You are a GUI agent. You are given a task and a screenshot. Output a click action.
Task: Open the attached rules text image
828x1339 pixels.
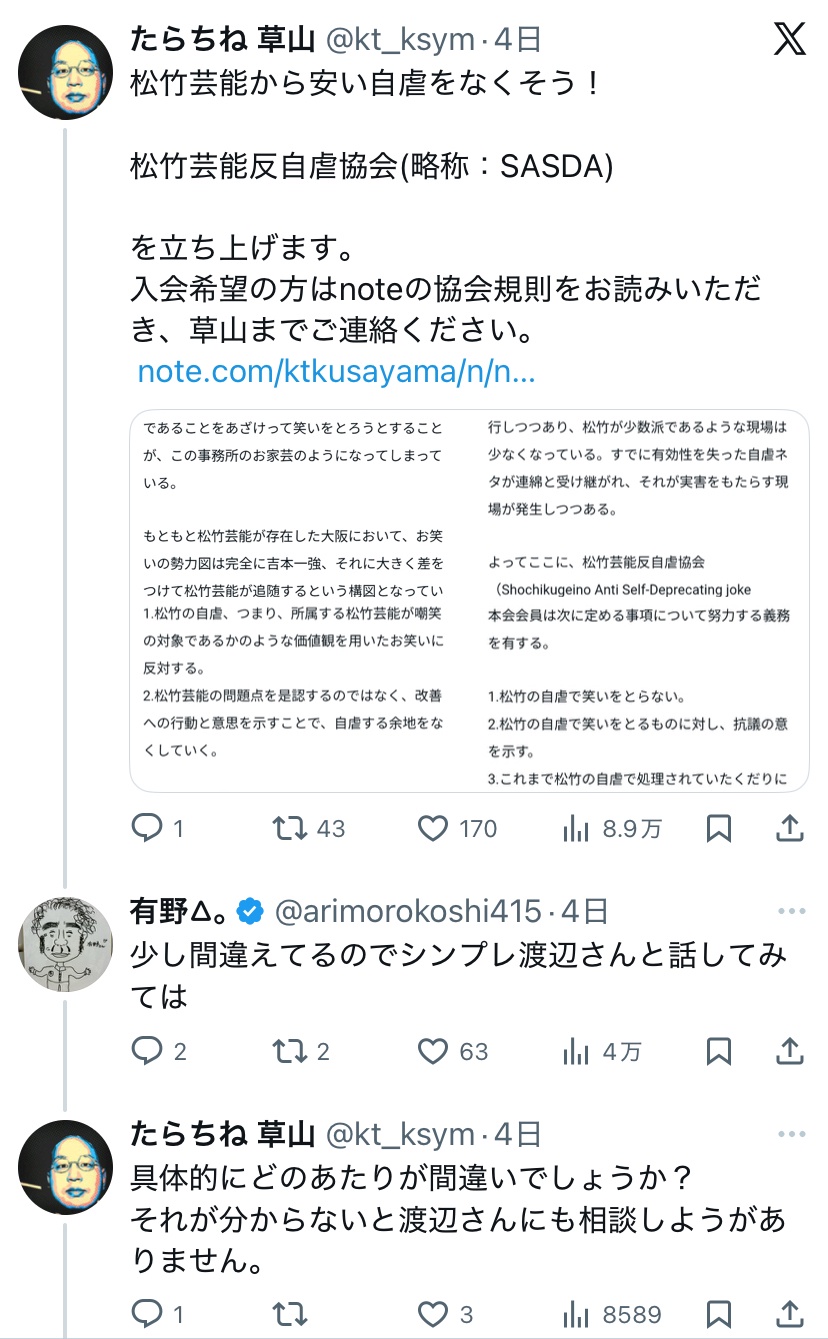click(469, 600)
